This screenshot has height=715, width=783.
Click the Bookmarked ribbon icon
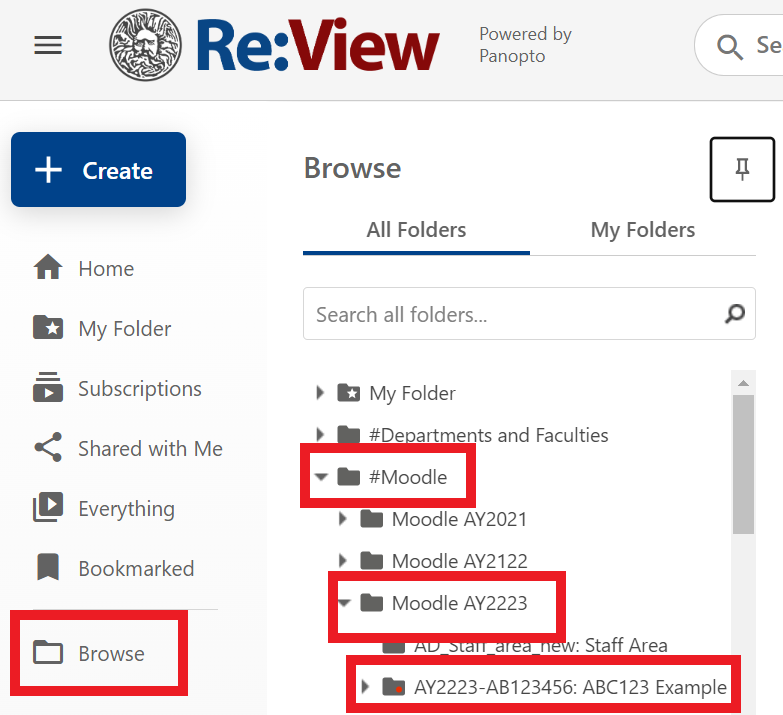[48, 567]
